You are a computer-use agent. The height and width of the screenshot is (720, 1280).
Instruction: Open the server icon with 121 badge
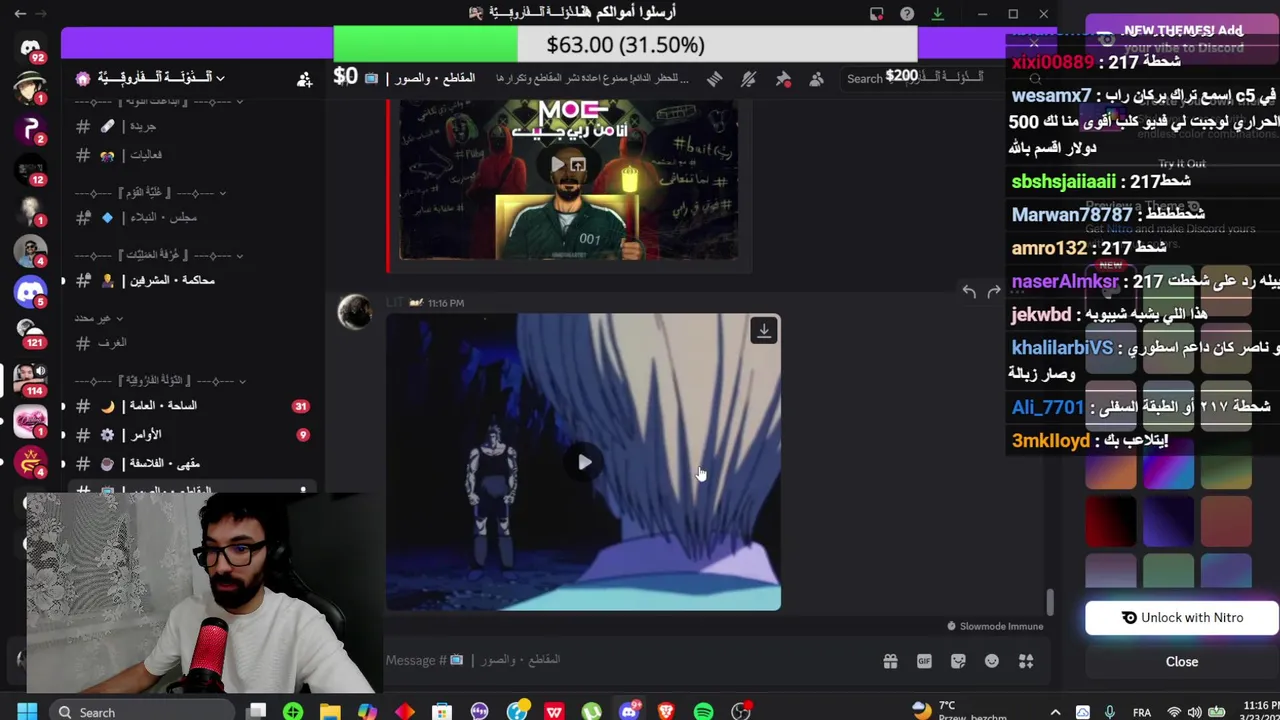coord(30,332)
